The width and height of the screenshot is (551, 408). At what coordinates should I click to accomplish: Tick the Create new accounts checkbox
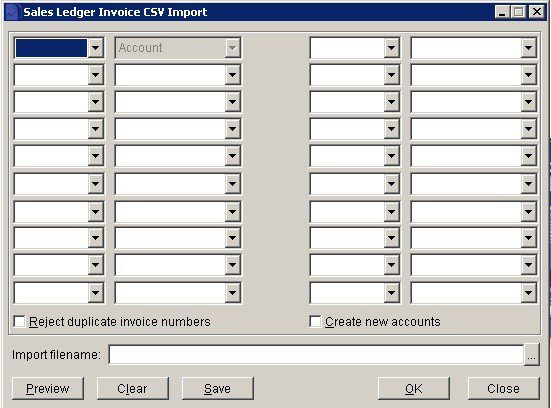(315, 322)
